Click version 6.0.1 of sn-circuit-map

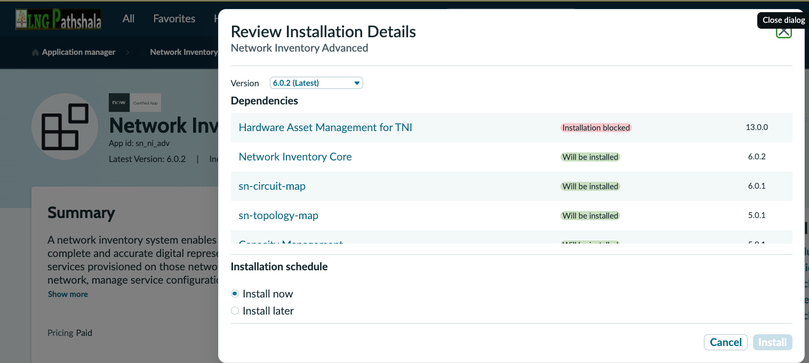[x=757, y=186]
